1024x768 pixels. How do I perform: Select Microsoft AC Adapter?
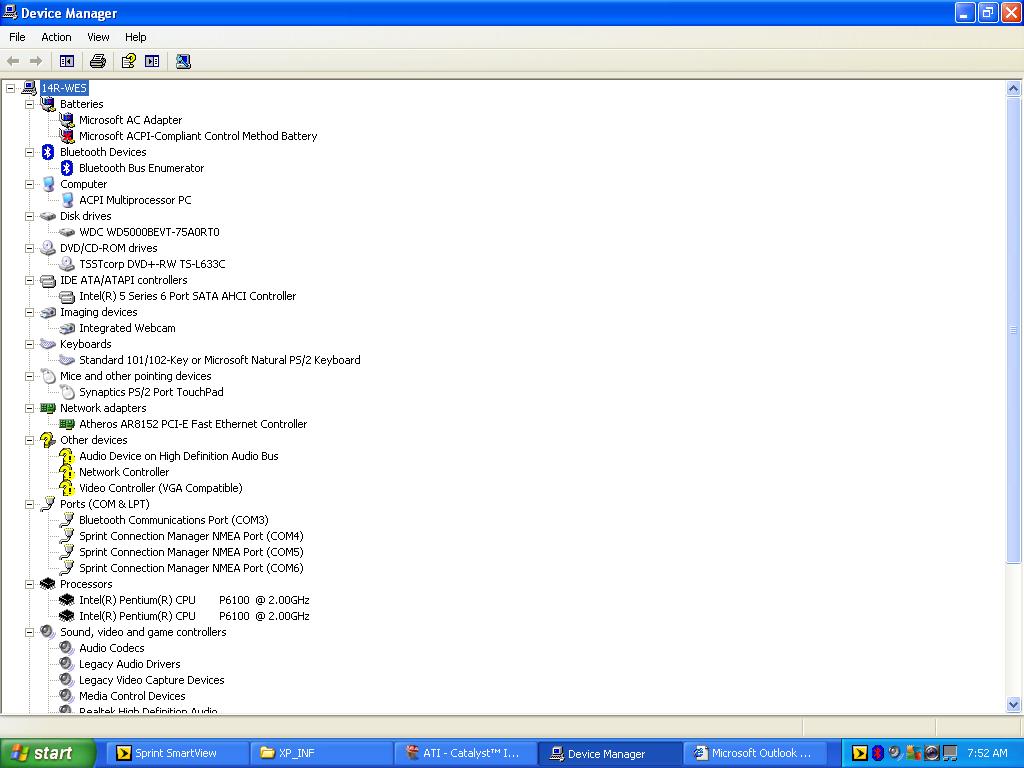pos(130,120)
